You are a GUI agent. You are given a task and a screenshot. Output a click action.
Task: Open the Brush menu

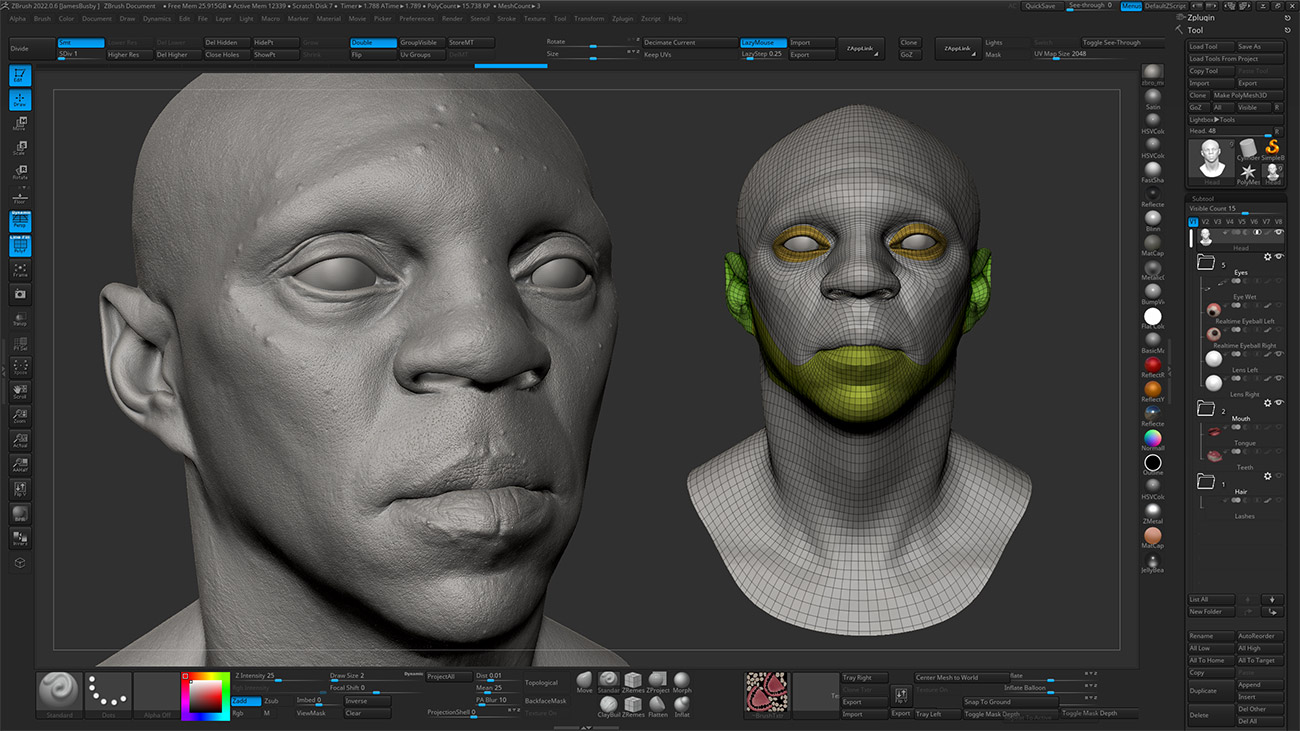pyautogui.click(x=42, y=18)
